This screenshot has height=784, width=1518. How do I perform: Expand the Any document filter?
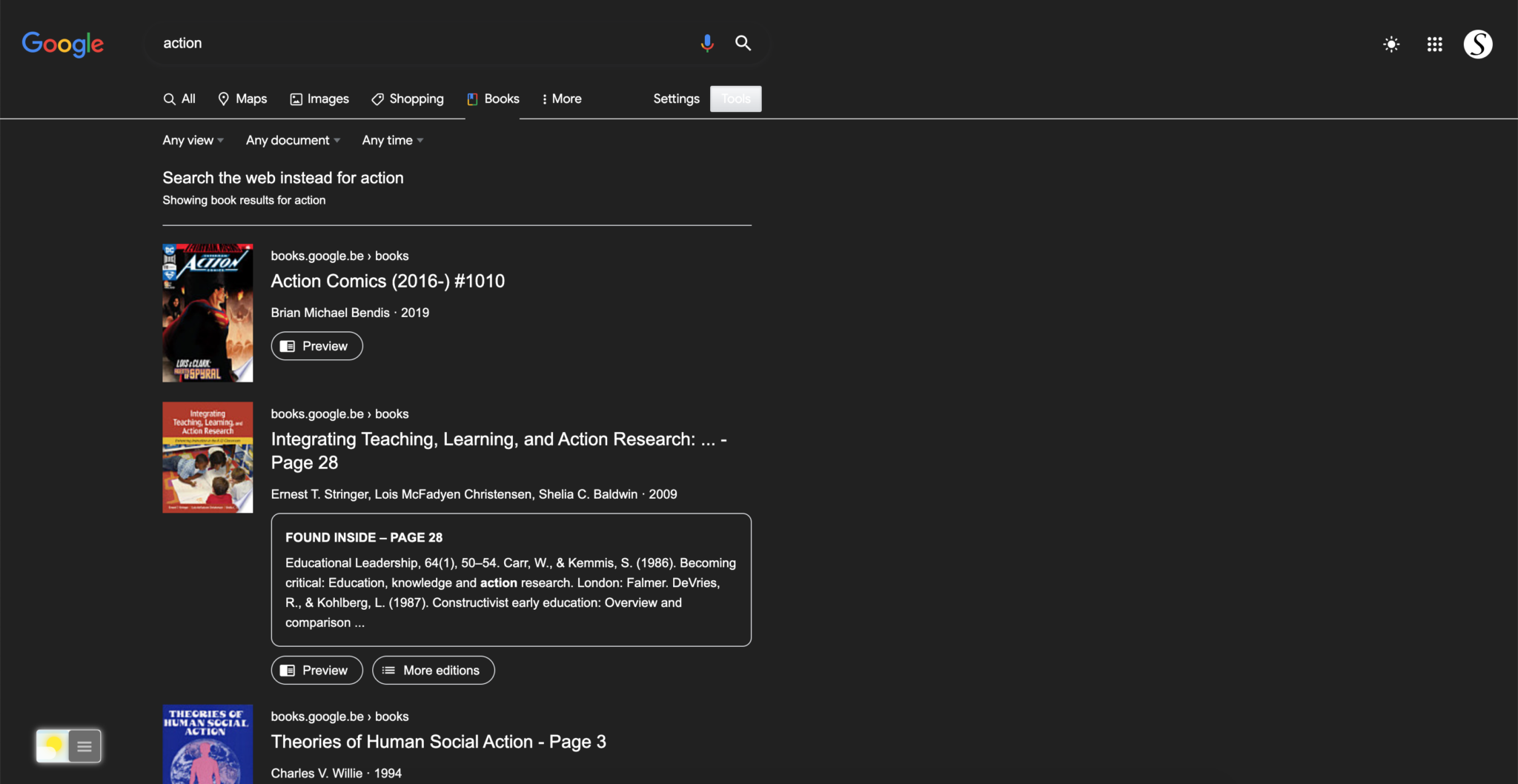(293, 140)
